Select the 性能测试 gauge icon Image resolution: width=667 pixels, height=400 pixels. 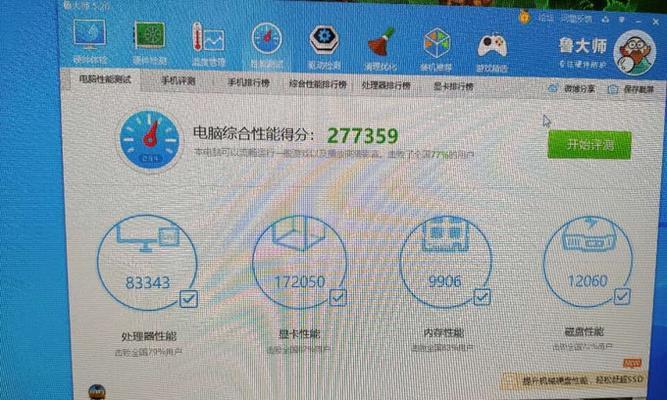(266, 39)
